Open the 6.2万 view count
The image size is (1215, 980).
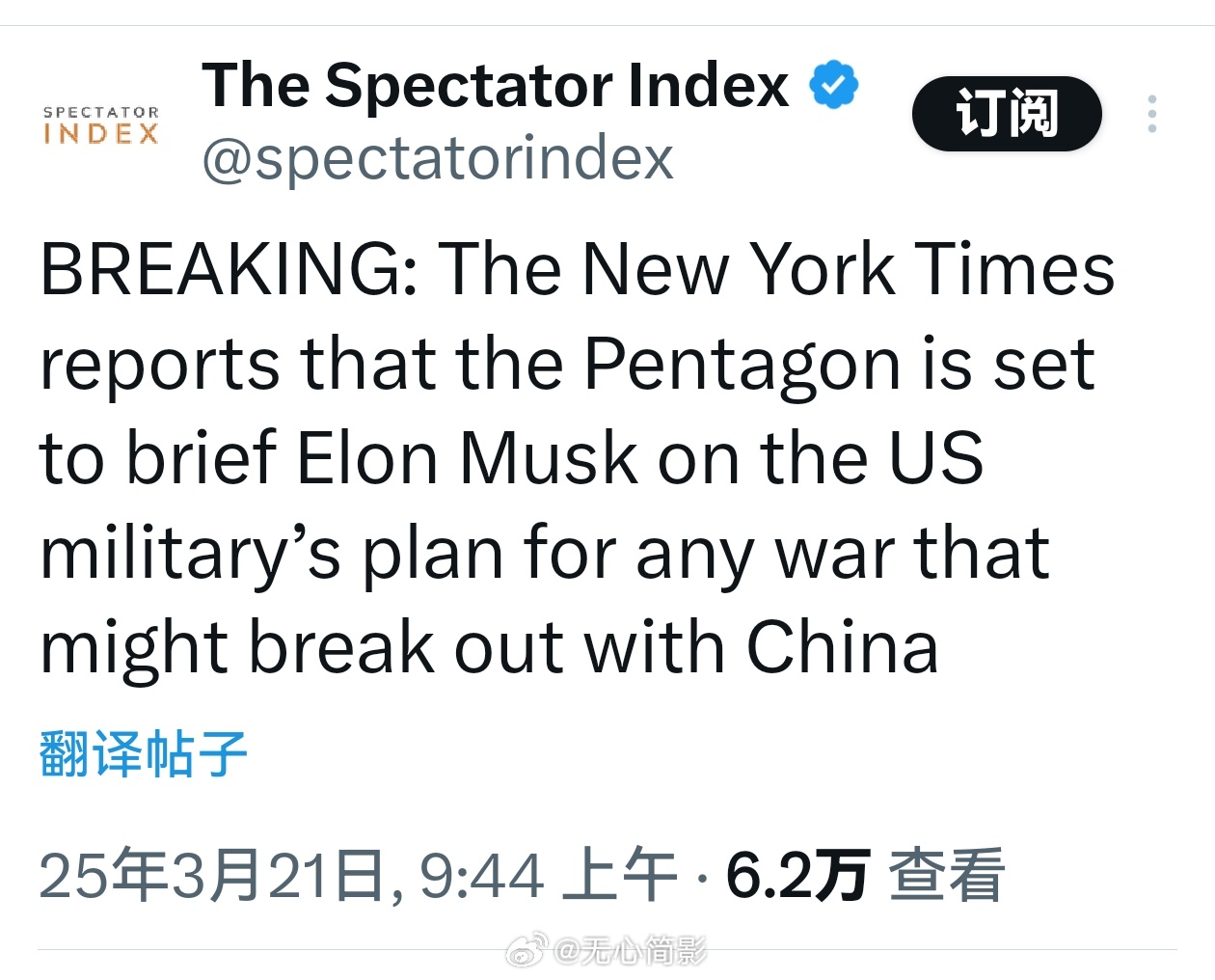[797, 876]
